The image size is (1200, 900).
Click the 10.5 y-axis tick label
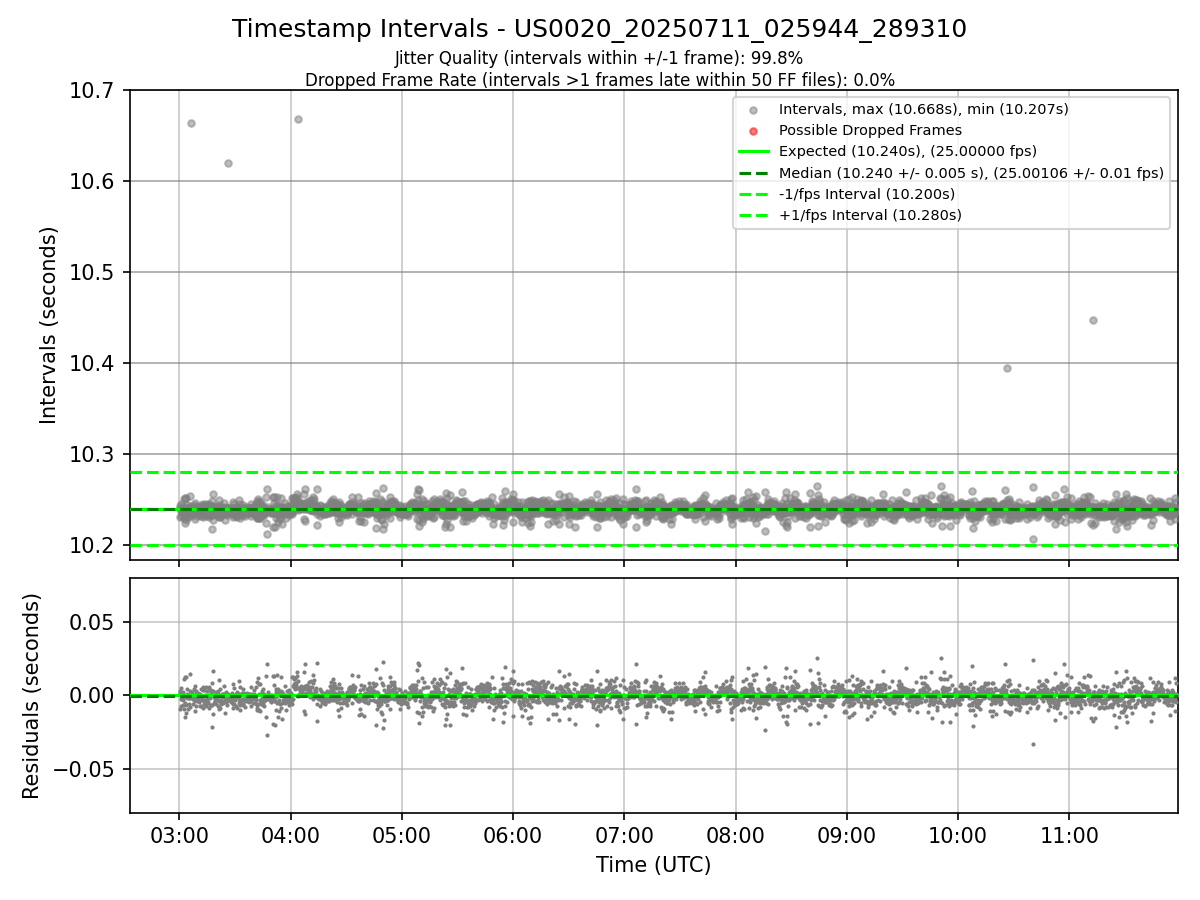click(91, 273)
